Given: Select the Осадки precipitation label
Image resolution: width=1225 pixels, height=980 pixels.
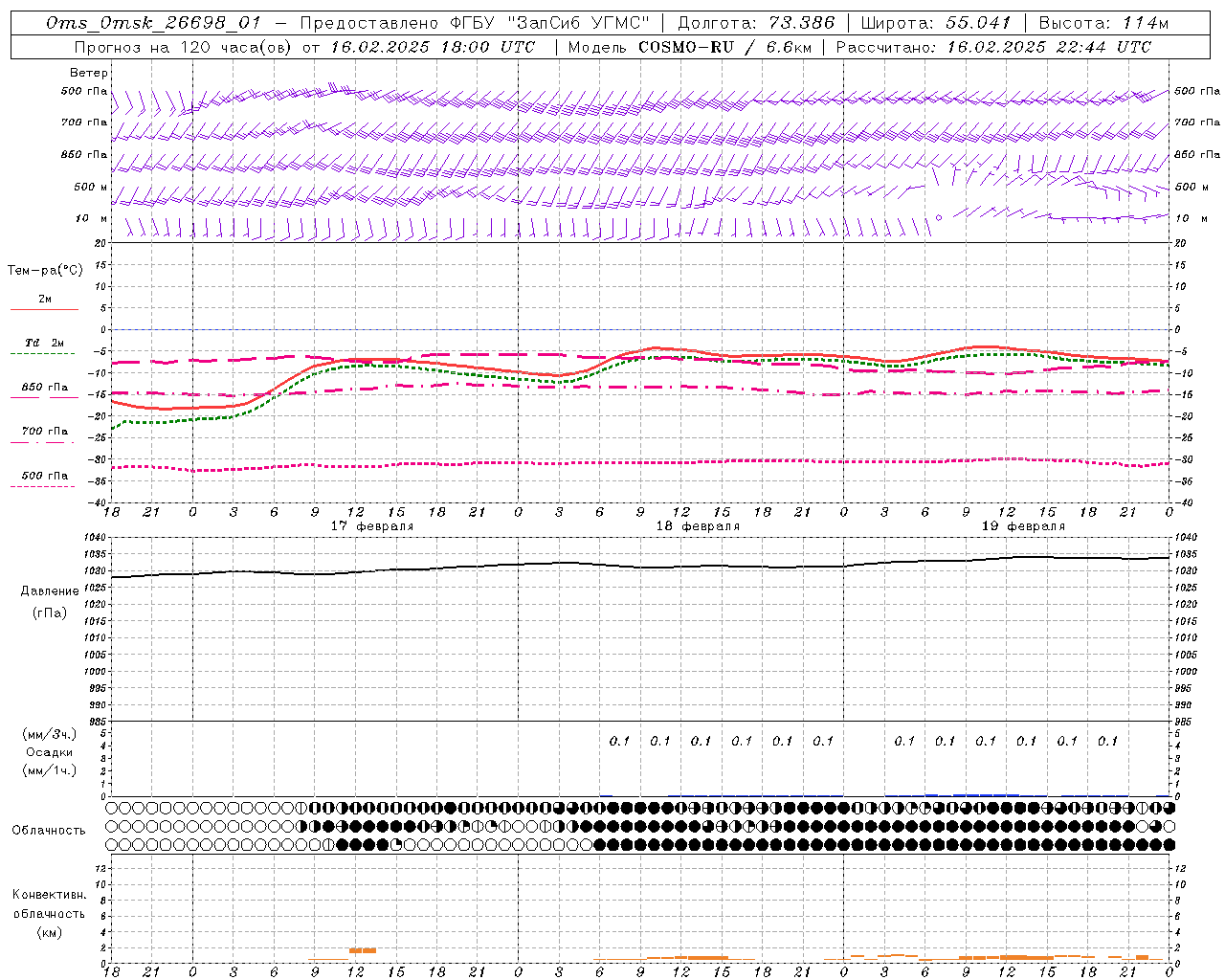Looking at the screenshot, I should pyautogui.click(x=50, y=752).
